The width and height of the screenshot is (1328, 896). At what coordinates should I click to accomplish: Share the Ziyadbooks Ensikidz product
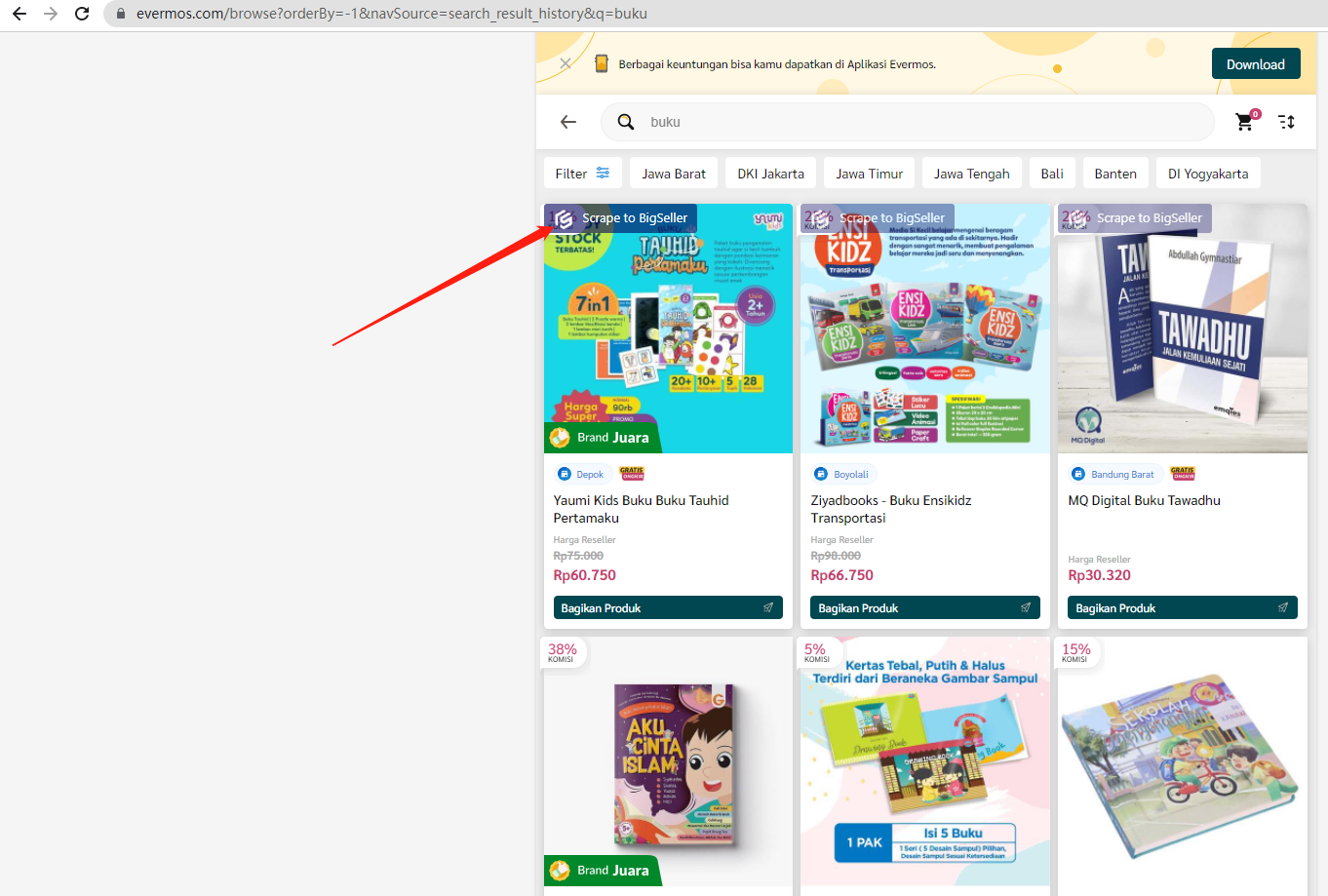click(924, 607)
